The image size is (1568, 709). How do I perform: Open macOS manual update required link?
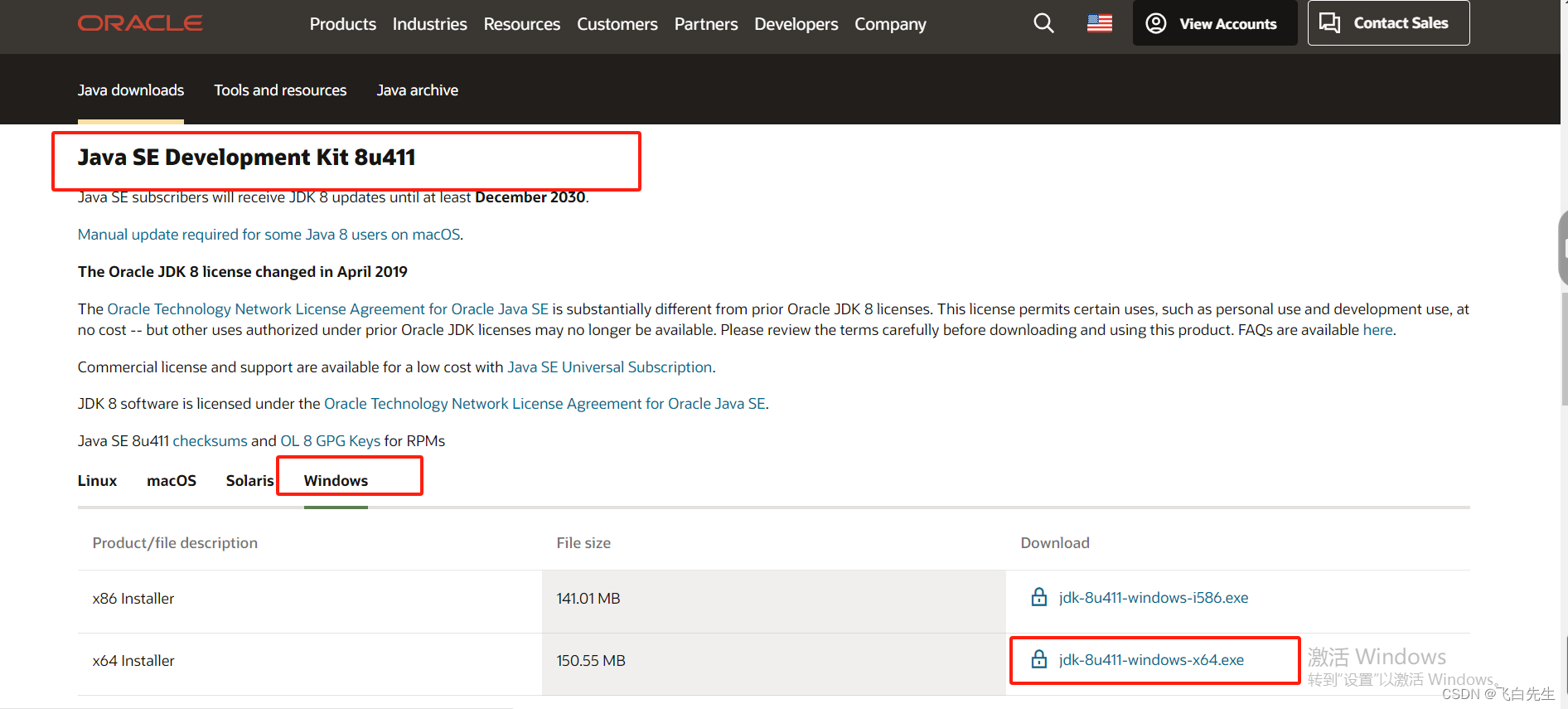click(x=269, y=235)
